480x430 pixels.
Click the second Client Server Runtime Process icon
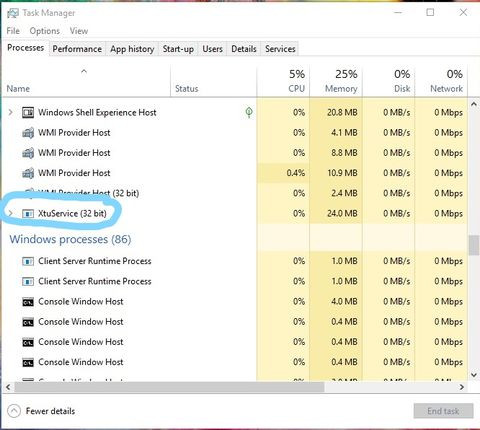tap(28, 282)
